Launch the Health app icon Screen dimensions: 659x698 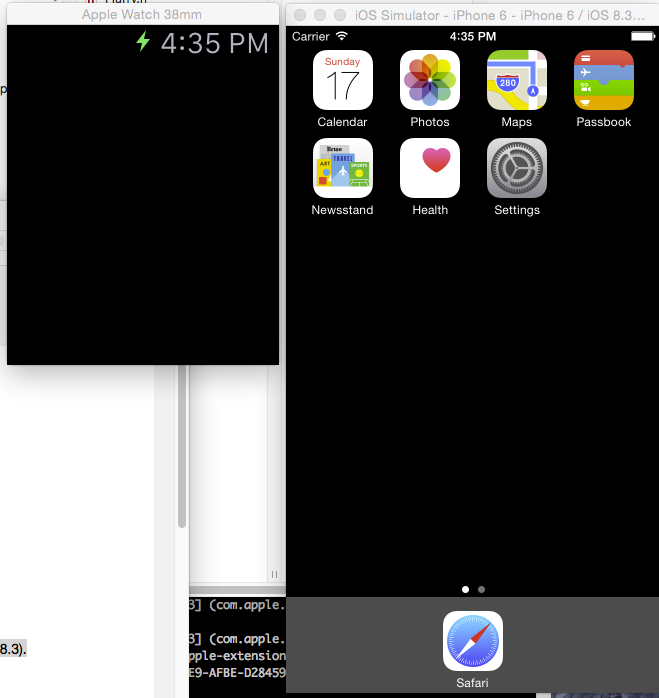(430, 168)
